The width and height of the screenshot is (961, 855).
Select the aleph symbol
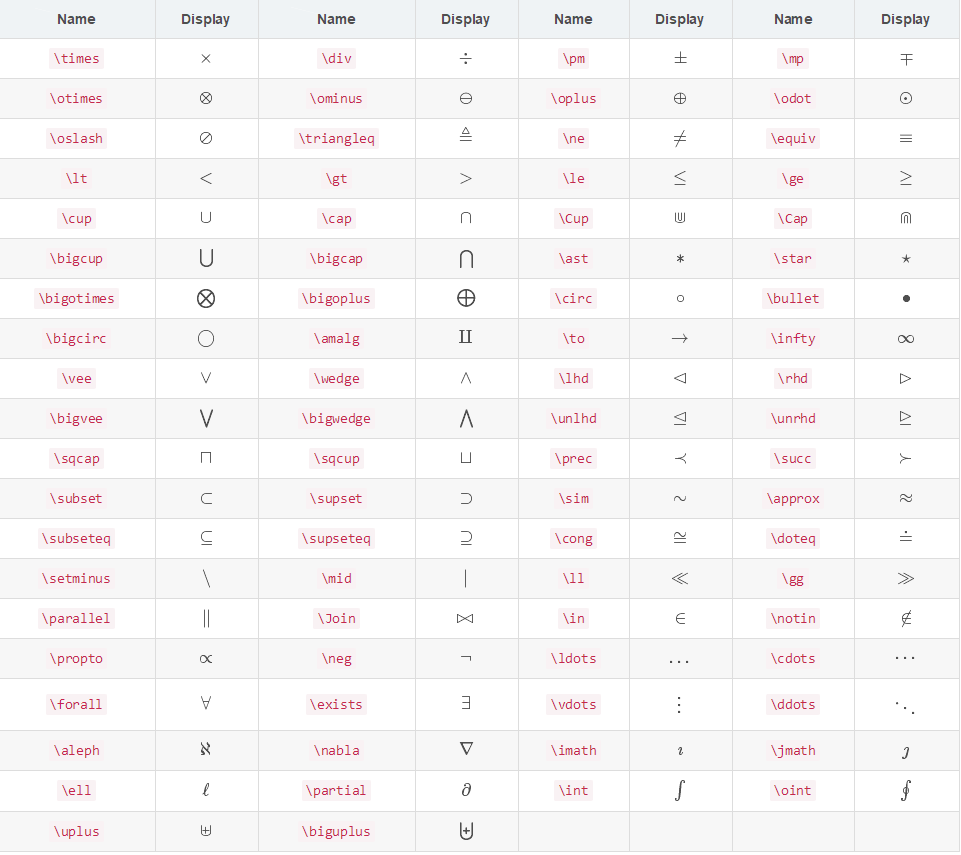(206, 749)
